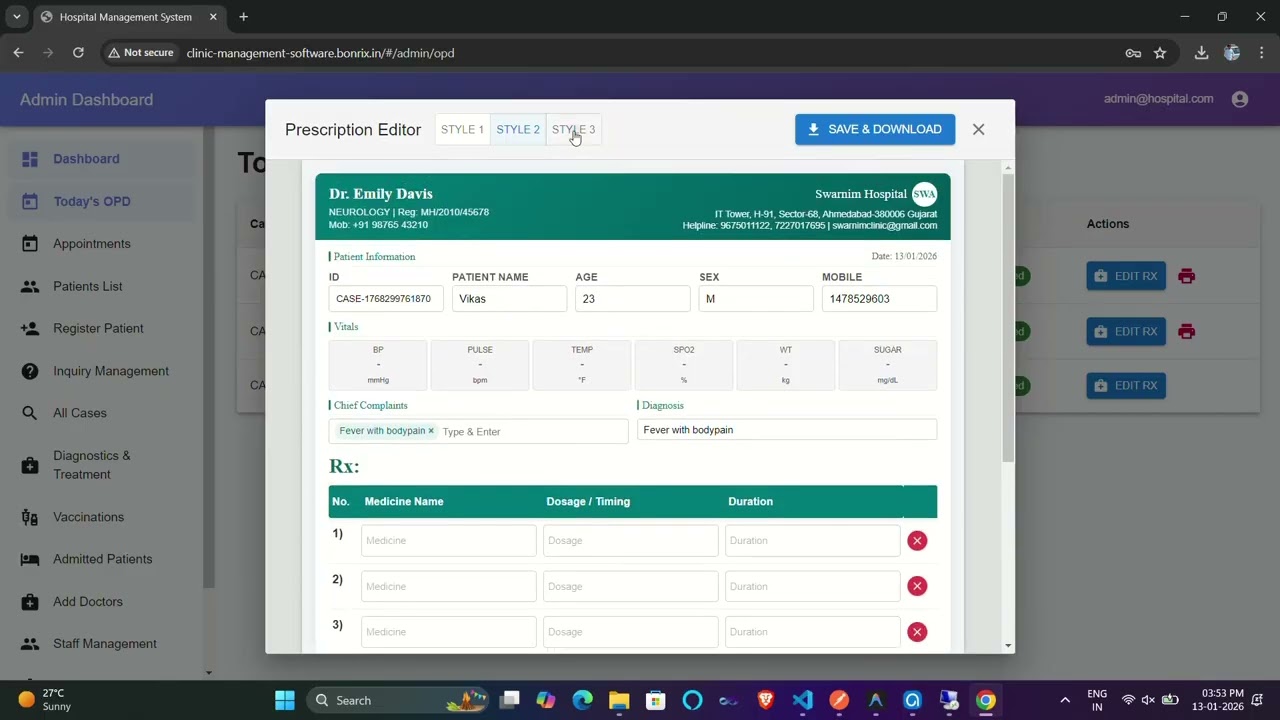Open Dashboard from sidebar
This screenshot has width=1280, height=720.
click(x=100, y=159)
